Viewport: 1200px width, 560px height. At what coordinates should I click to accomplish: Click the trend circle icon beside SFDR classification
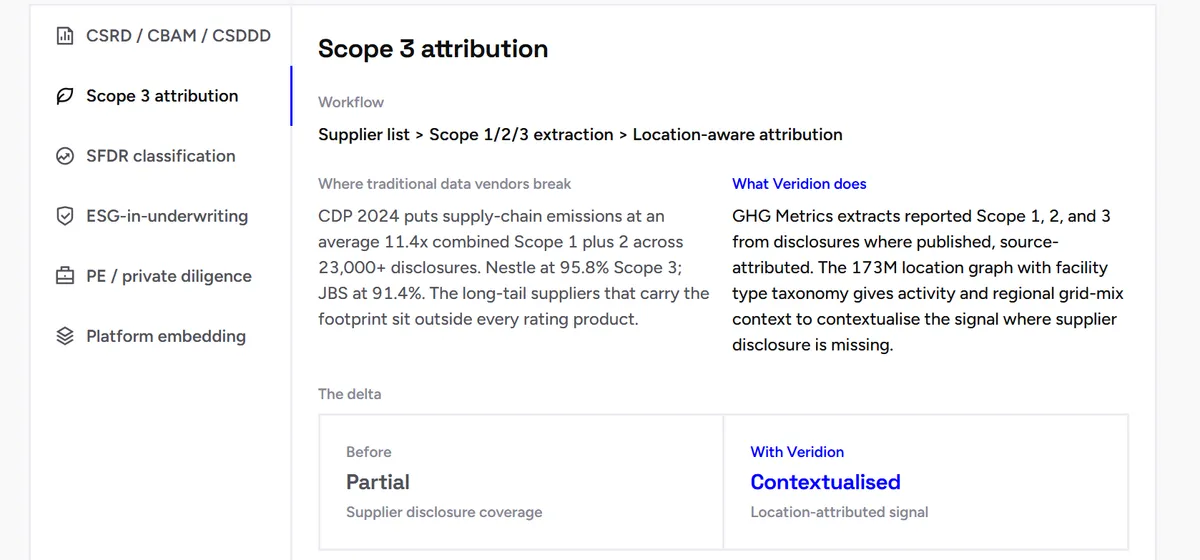pos(65,156)
